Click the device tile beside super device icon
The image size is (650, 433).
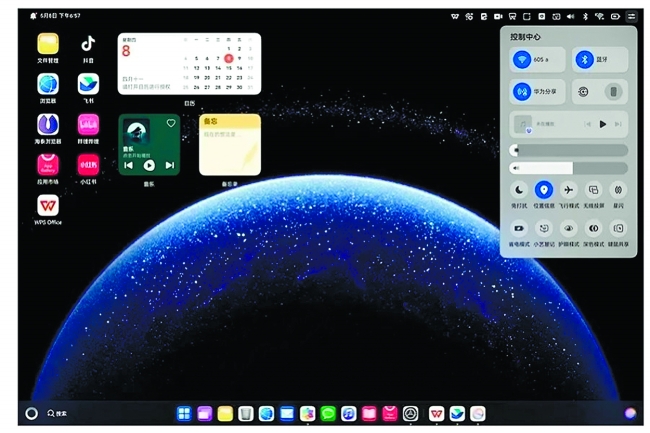(614, 92)
